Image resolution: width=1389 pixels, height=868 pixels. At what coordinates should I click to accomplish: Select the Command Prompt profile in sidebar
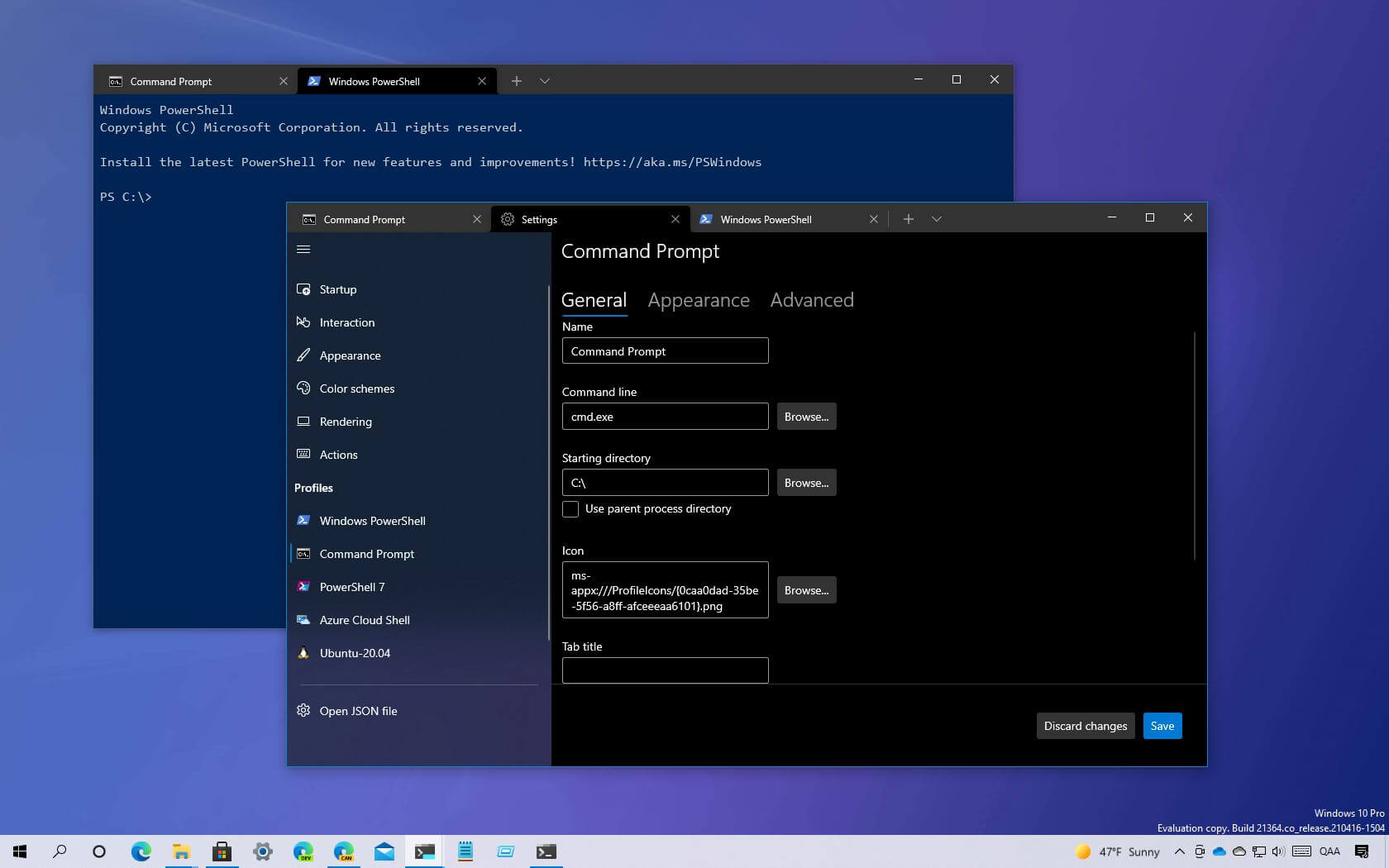click(418, 554)
